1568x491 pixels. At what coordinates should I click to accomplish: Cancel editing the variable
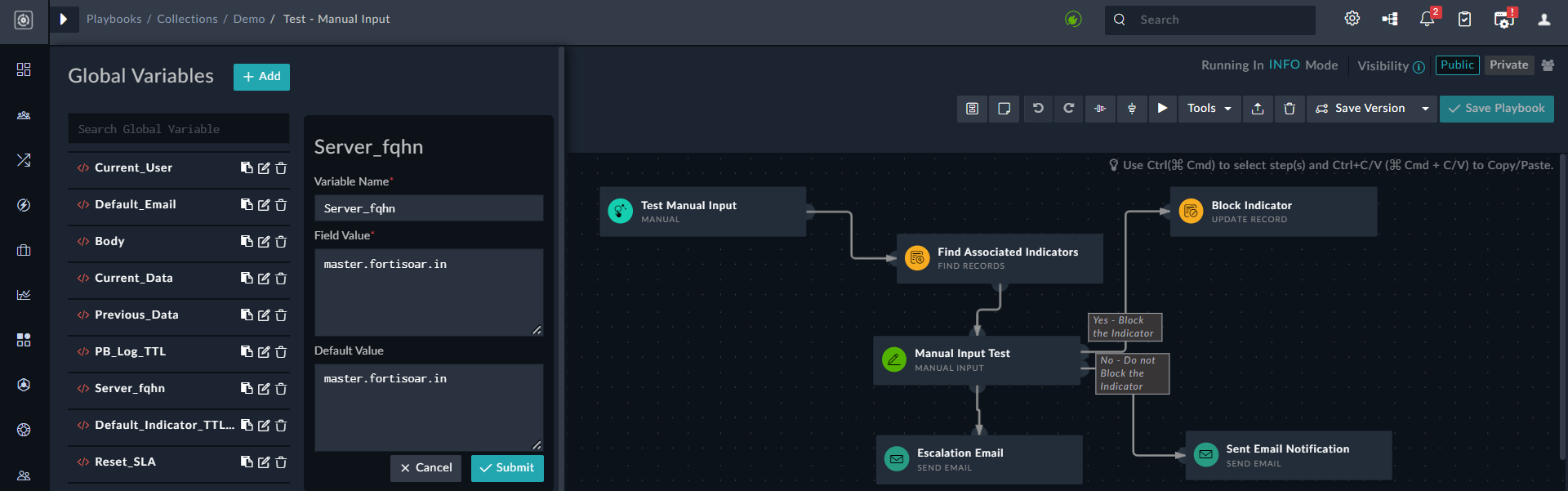point(425,468)
